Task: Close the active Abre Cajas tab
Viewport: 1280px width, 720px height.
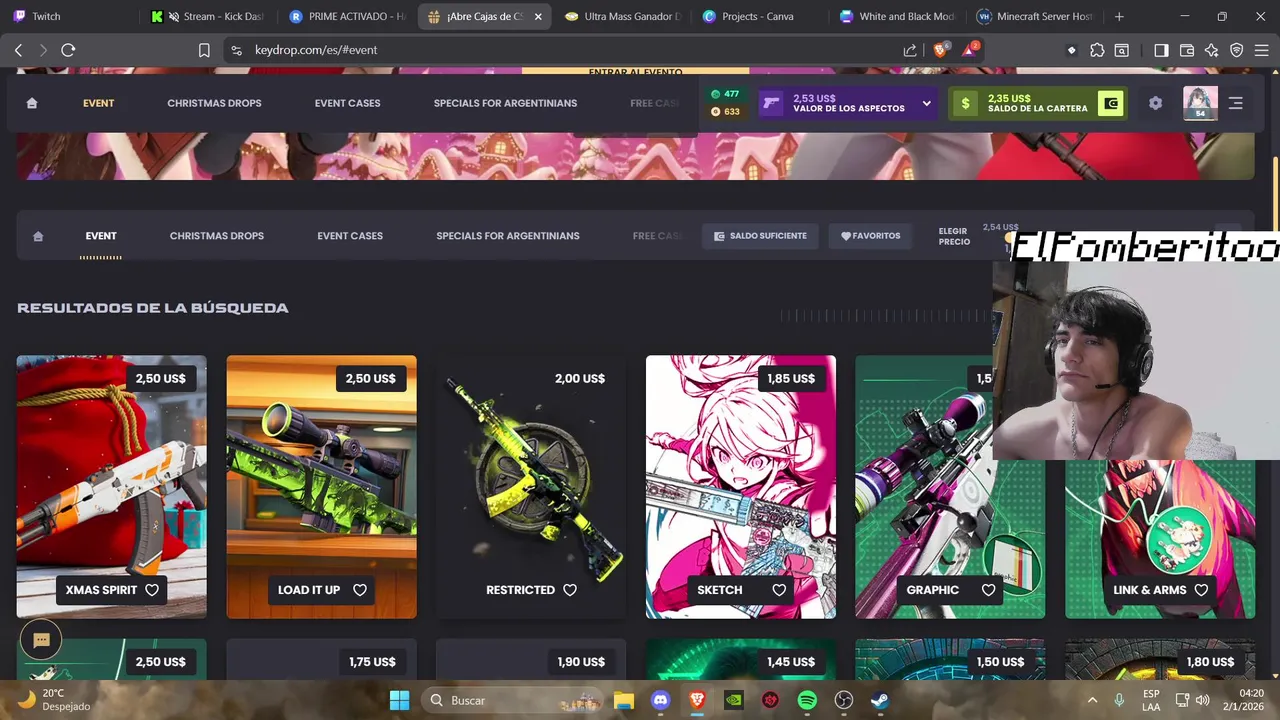Action: point(538,16)
